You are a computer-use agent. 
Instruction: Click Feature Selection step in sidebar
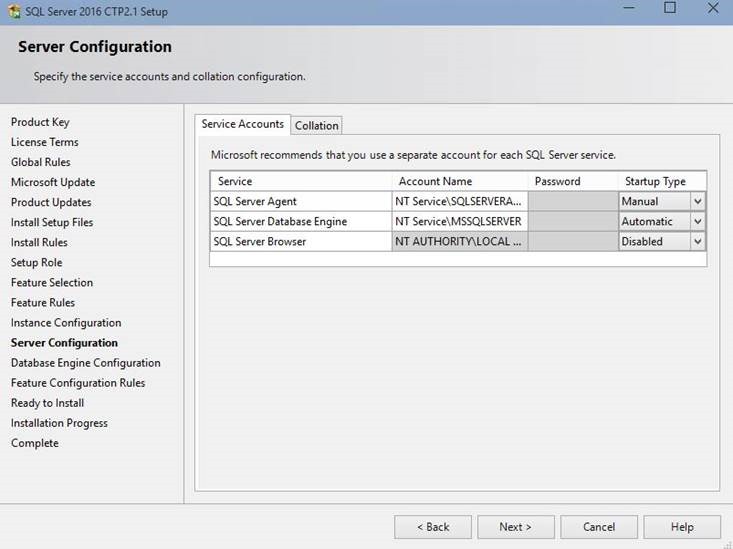pyautogui.click(x=52, y=283)
